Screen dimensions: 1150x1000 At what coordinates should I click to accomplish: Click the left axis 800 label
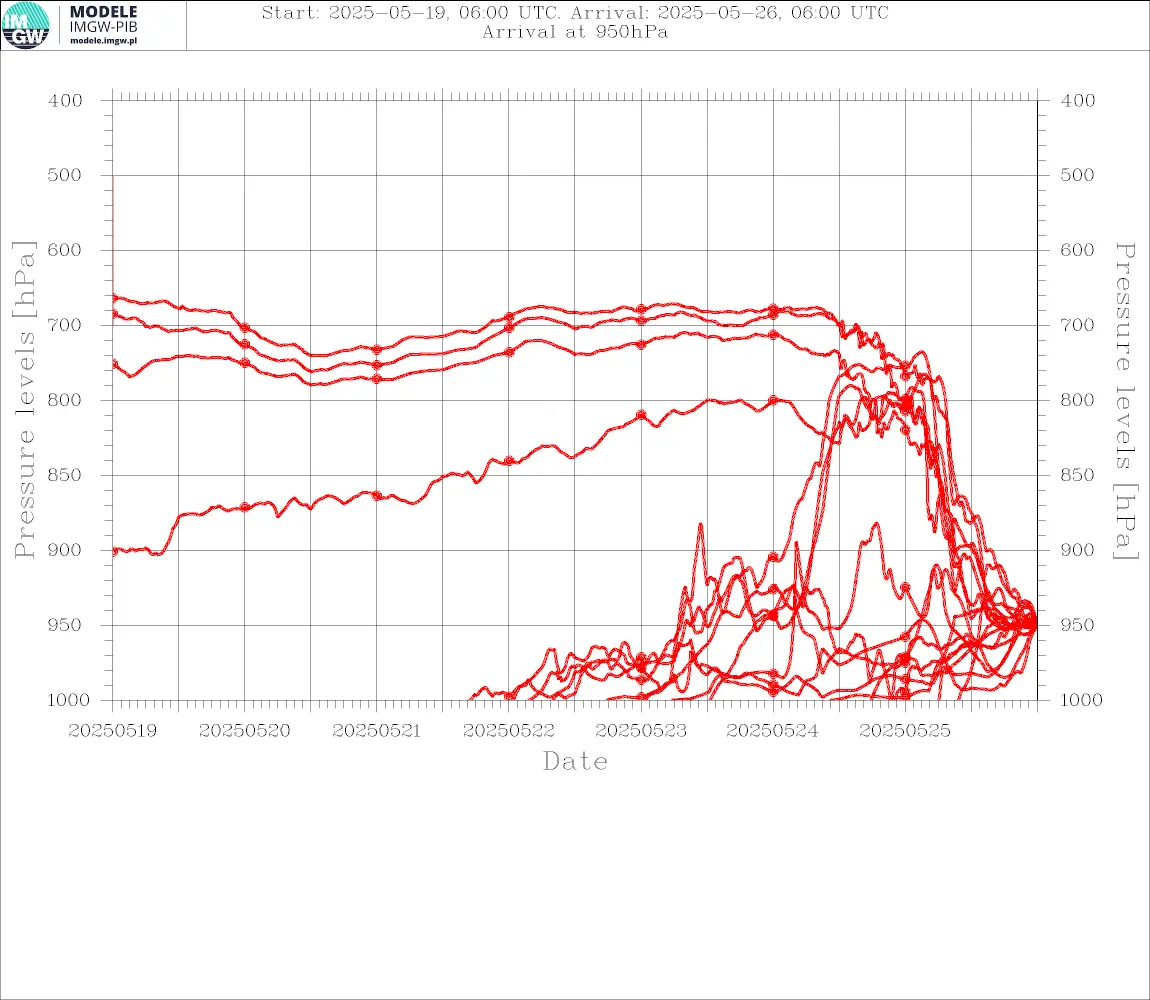(x=65, y=400)
